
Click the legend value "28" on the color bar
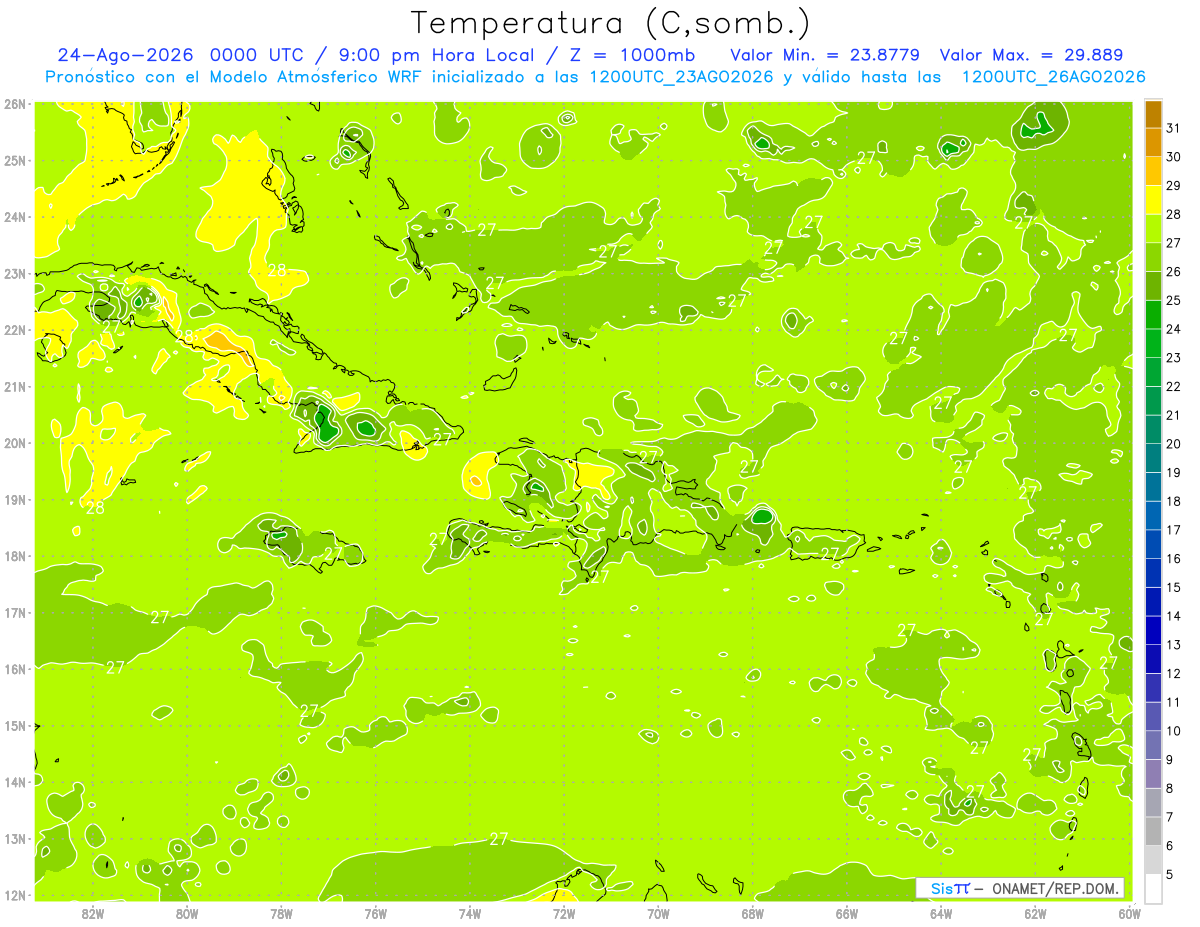coord(1173,214)
